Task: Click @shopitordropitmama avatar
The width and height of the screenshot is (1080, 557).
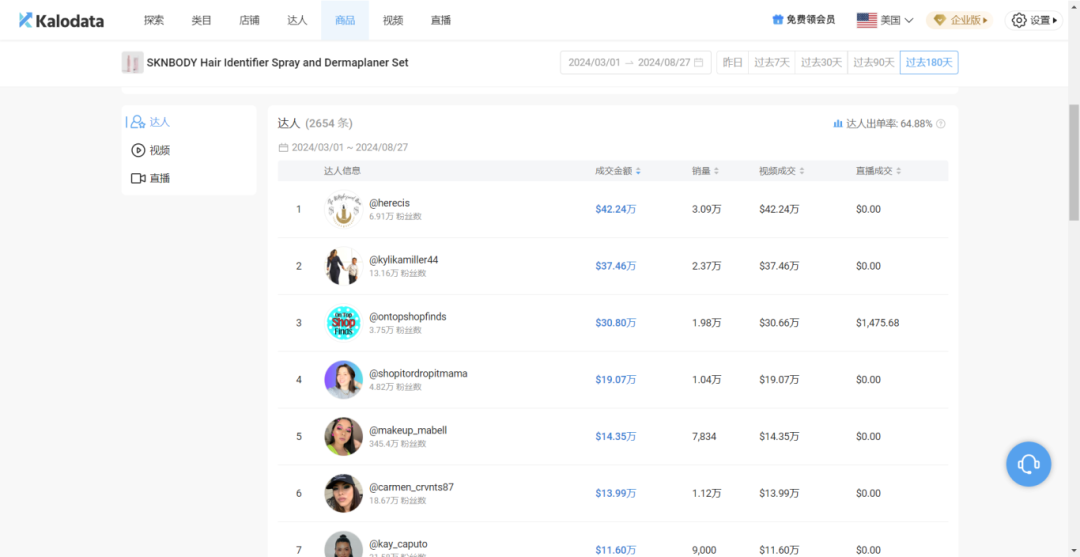Action: tap(343, 379)
